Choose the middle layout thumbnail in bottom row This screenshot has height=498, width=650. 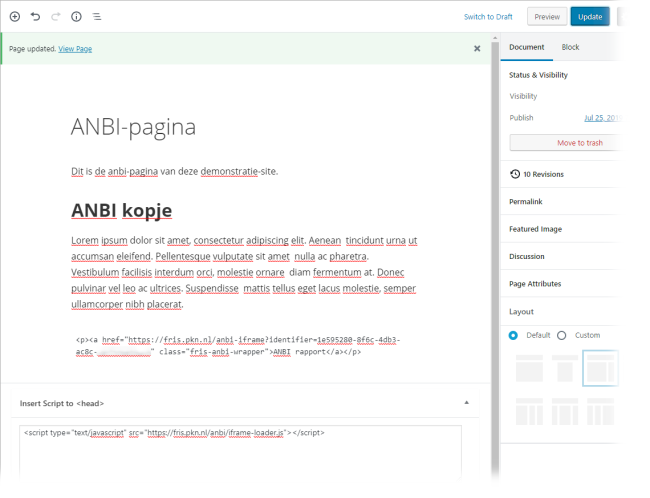[x=565, y=412]
